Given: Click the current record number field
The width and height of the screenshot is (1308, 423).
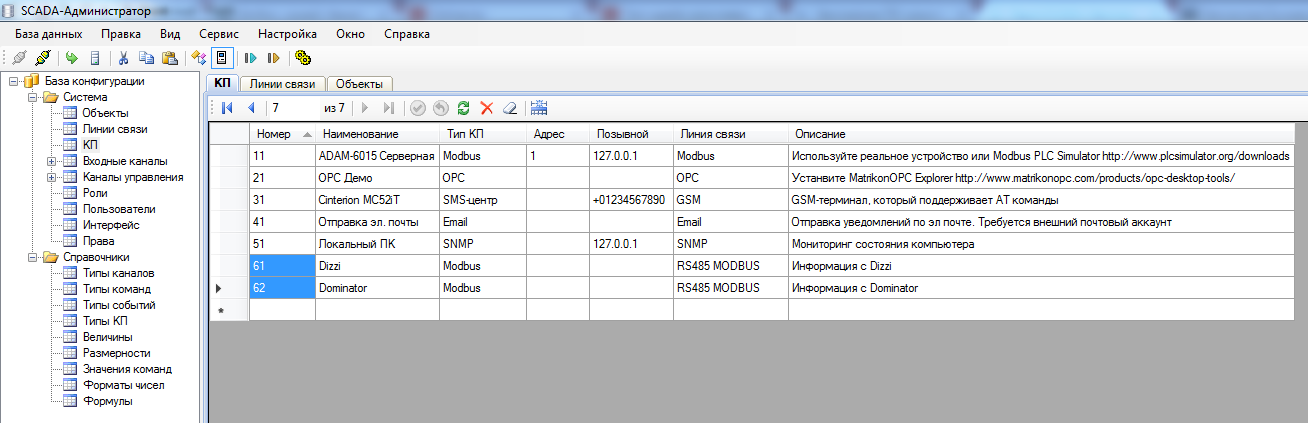Looking at the screenshot, I should coord(292,108).
